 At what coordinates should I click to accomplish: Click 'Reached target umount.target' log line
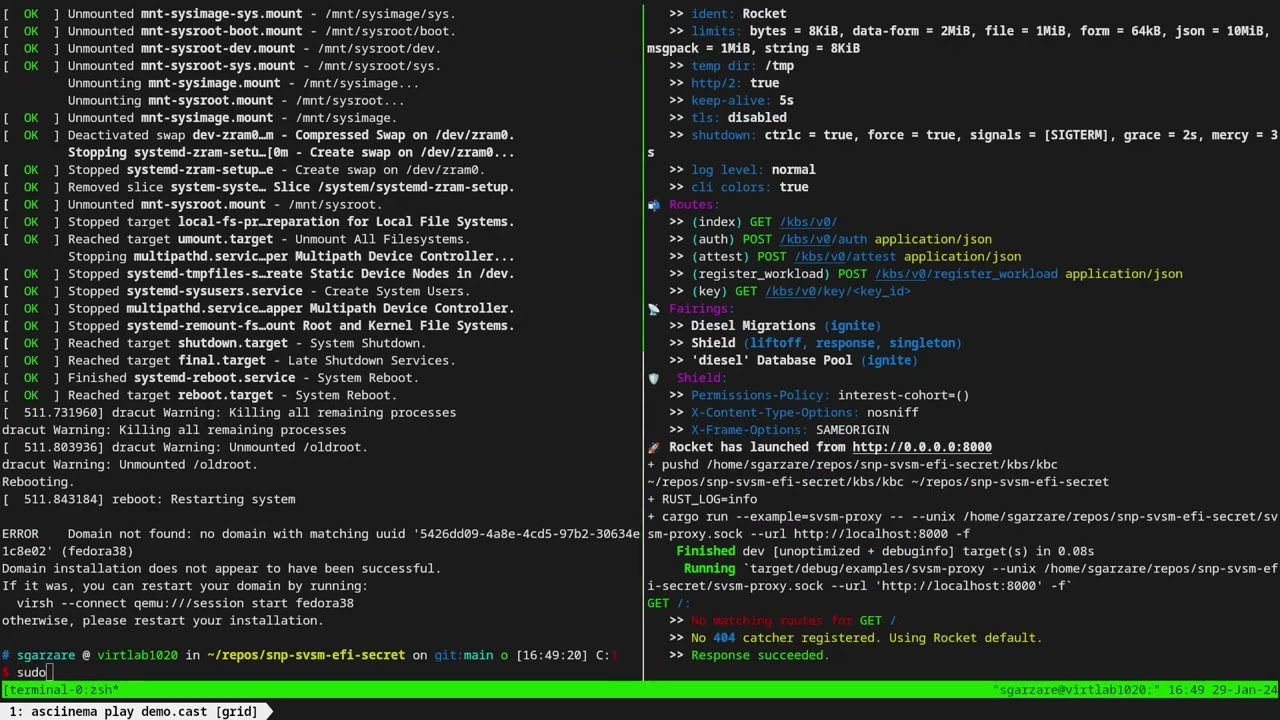point(236,239)
